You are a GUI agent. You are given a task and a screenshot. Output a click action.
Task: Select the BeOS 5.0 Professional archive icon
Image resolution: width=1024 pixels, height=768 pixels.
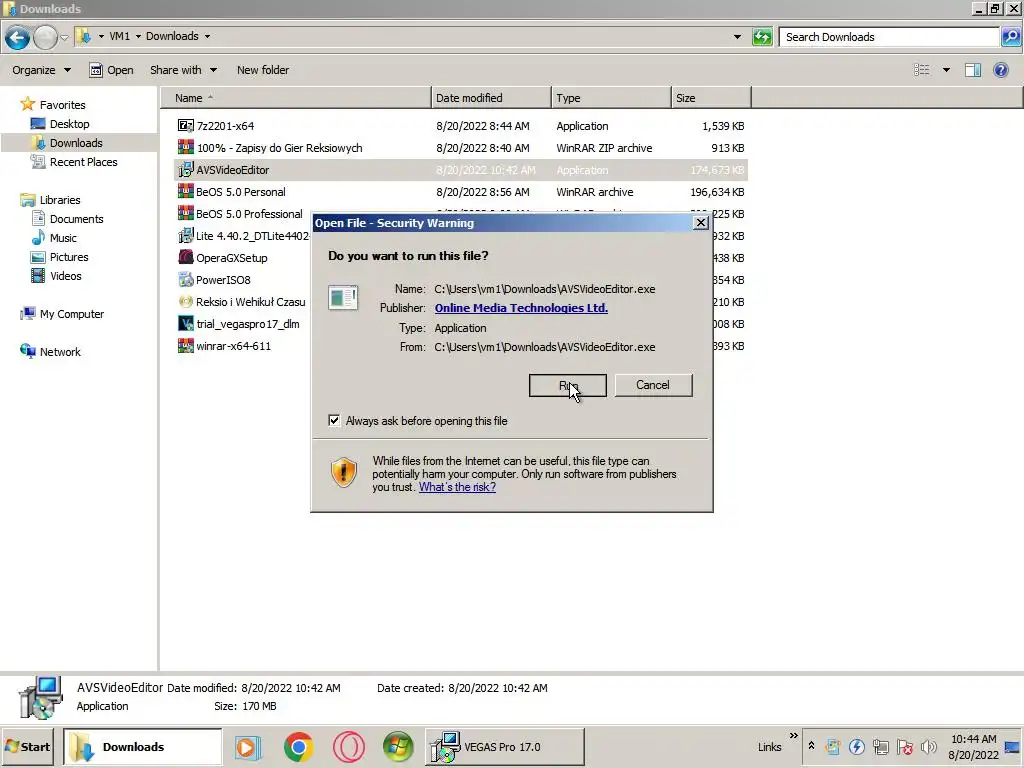click(x=185, y=213)
